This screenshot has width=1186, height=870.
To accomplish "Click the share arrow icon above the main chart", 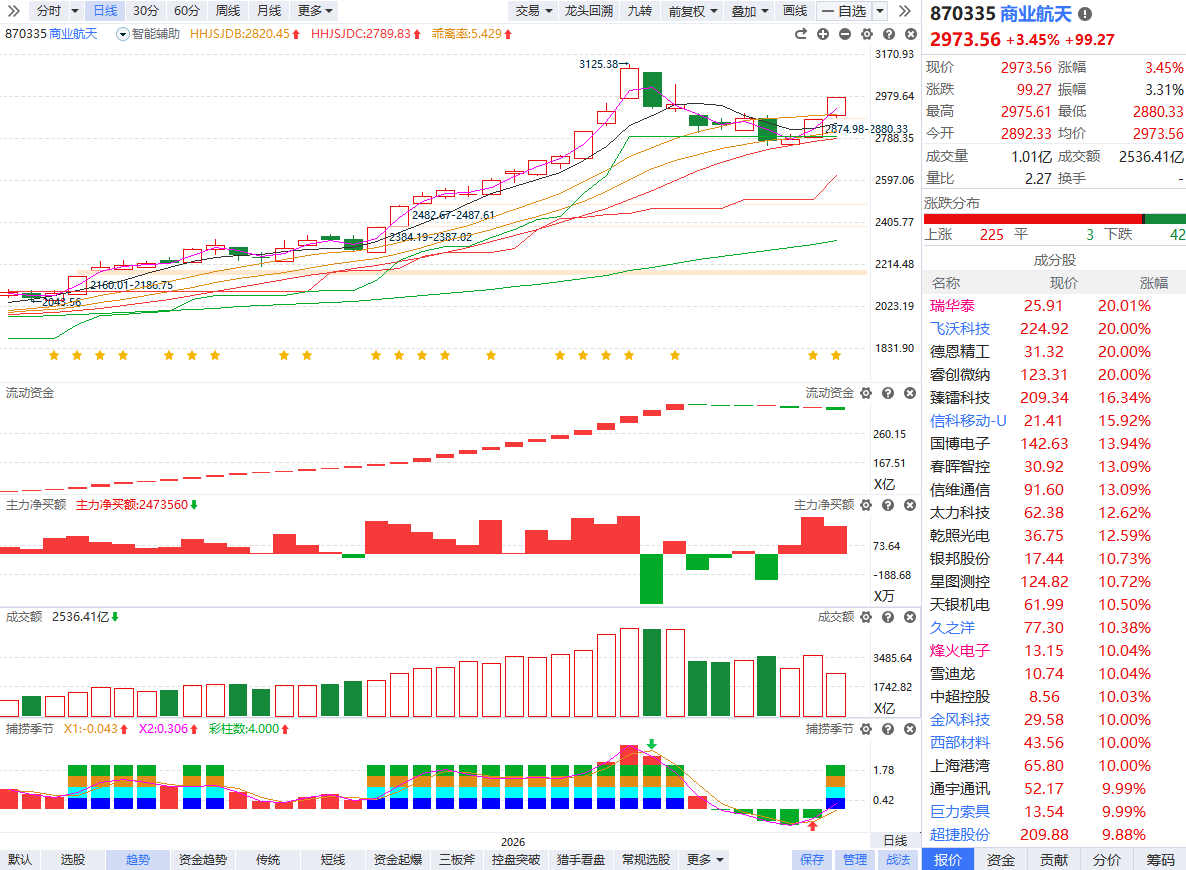I will tap(801, 34).
